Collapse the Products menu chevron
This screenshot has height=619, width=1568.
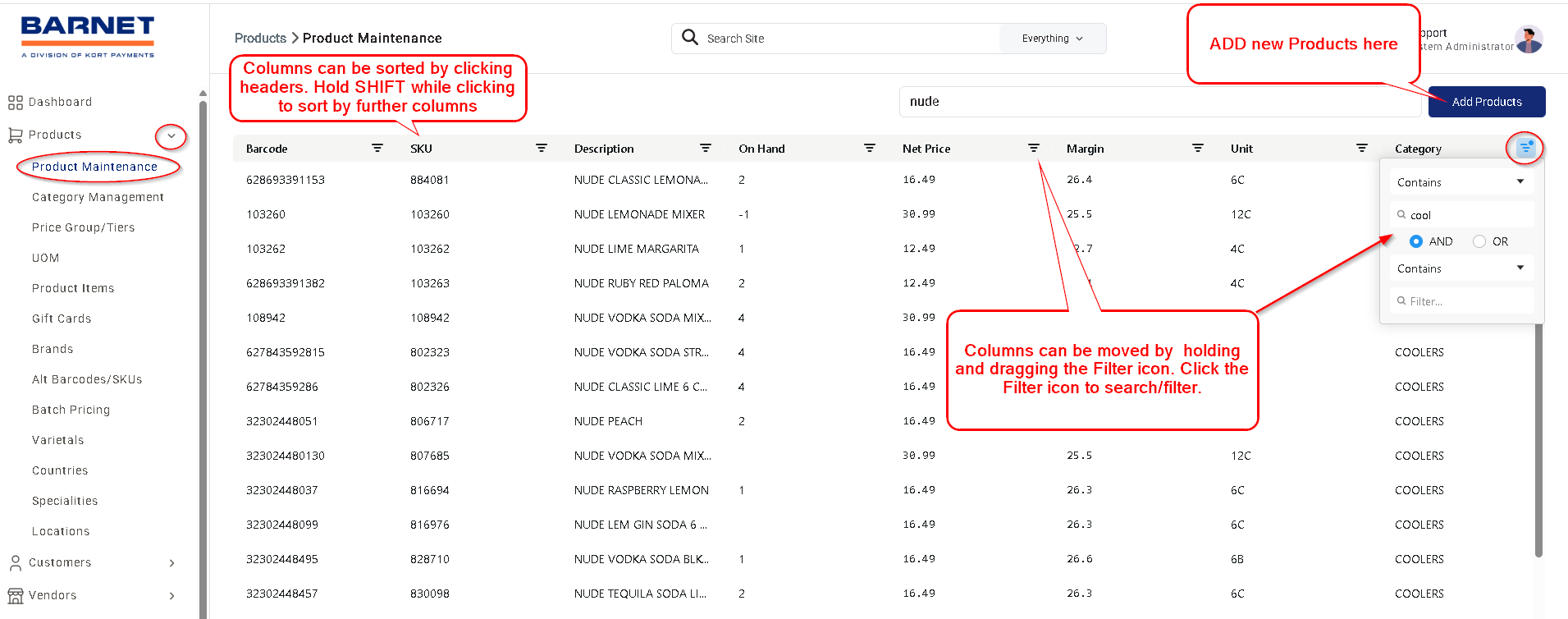(171, 135)
